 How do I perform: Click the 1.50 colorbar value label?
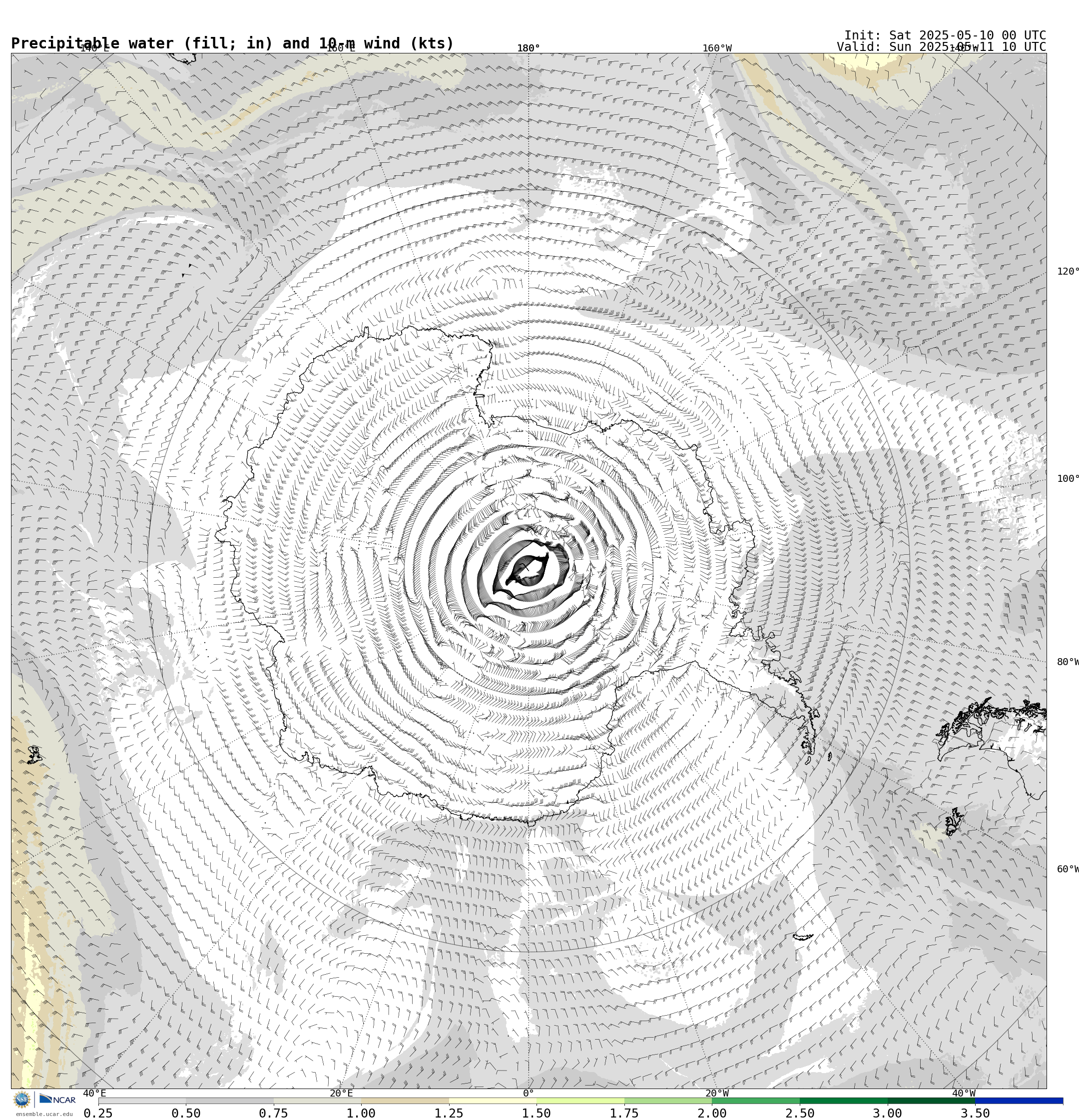(537, 1113)
